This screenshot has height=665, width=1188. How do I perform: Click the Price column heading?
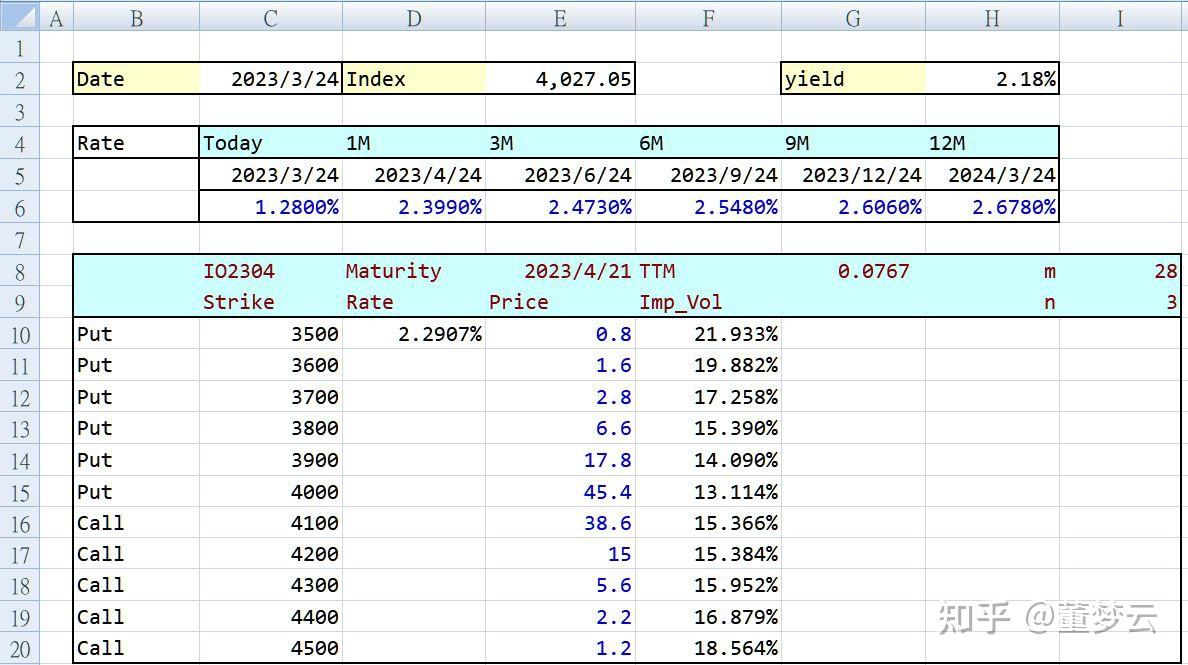click(x=560, y=302)
